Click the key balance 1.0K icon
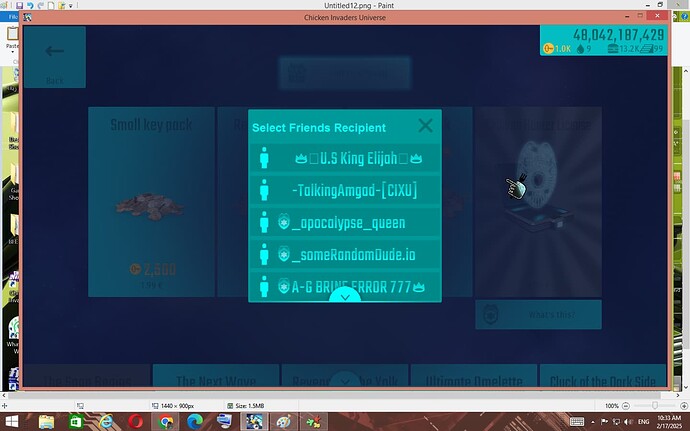Viewport: 690px width, 431px height. point(548,48)
